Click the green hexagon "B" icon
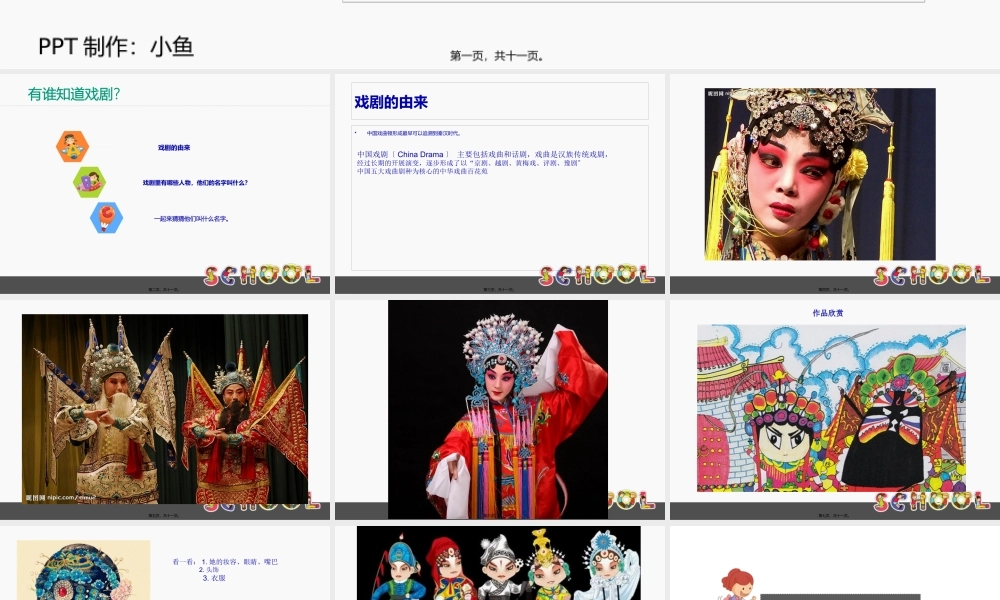Screen dimensions: 1000x600 [x=90, y=181]
